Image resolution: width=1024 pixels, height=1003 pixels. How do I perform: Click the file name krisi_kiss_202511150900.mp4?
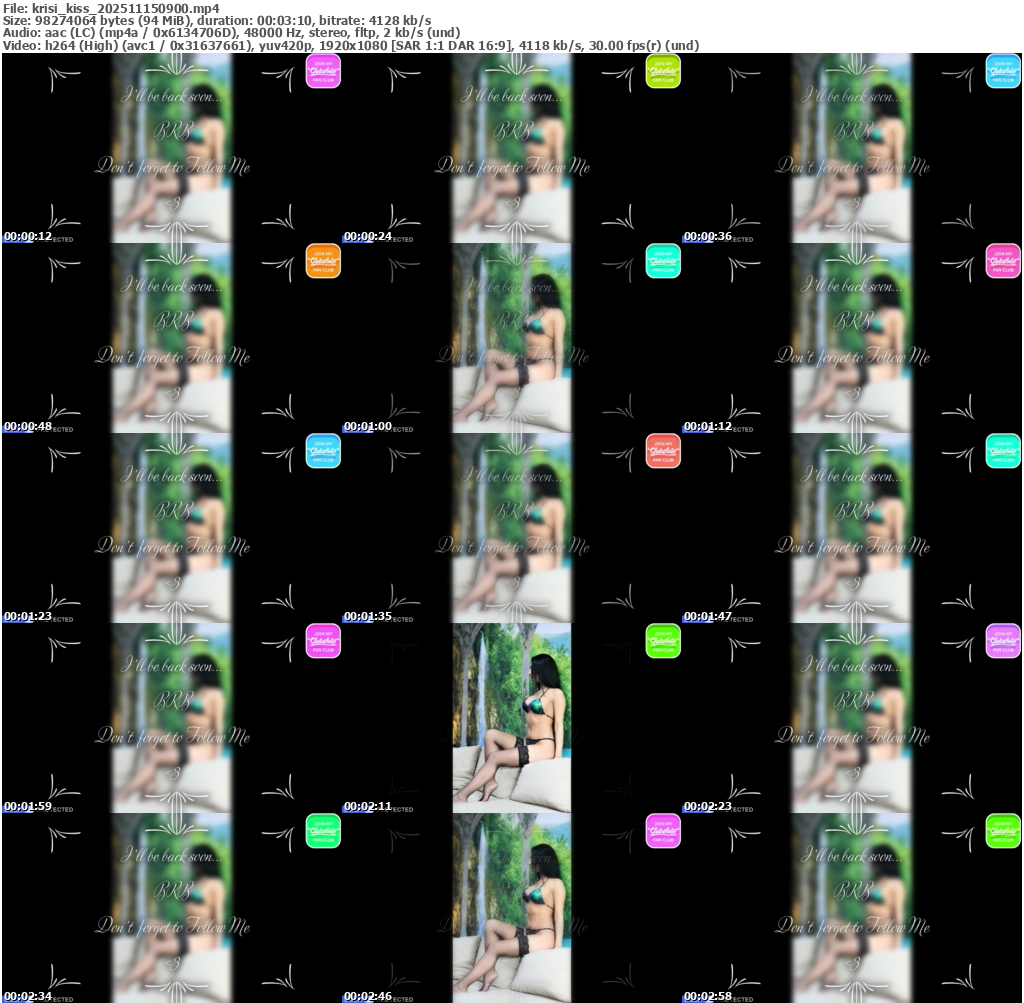[x=125, y=8]
